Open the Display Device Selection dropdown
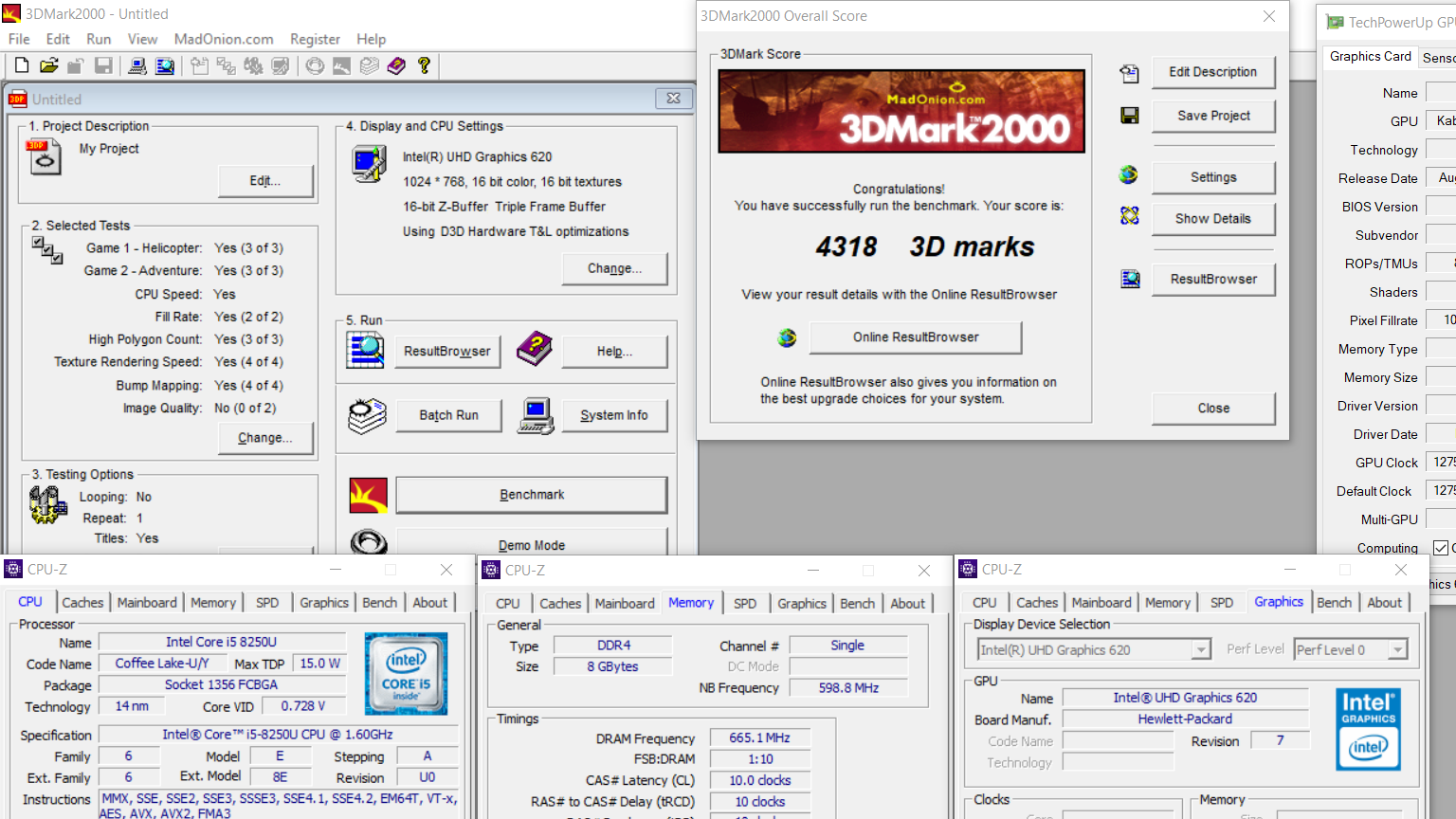This screenshot has width=1456, height=819. click(1094, 649)
